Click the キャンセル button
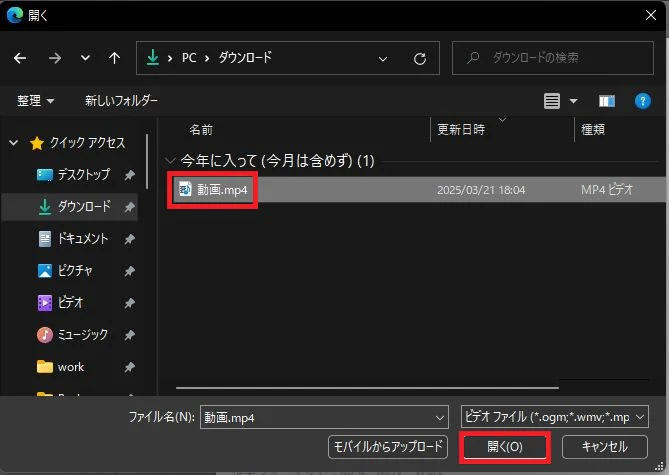 pos(605,447)
